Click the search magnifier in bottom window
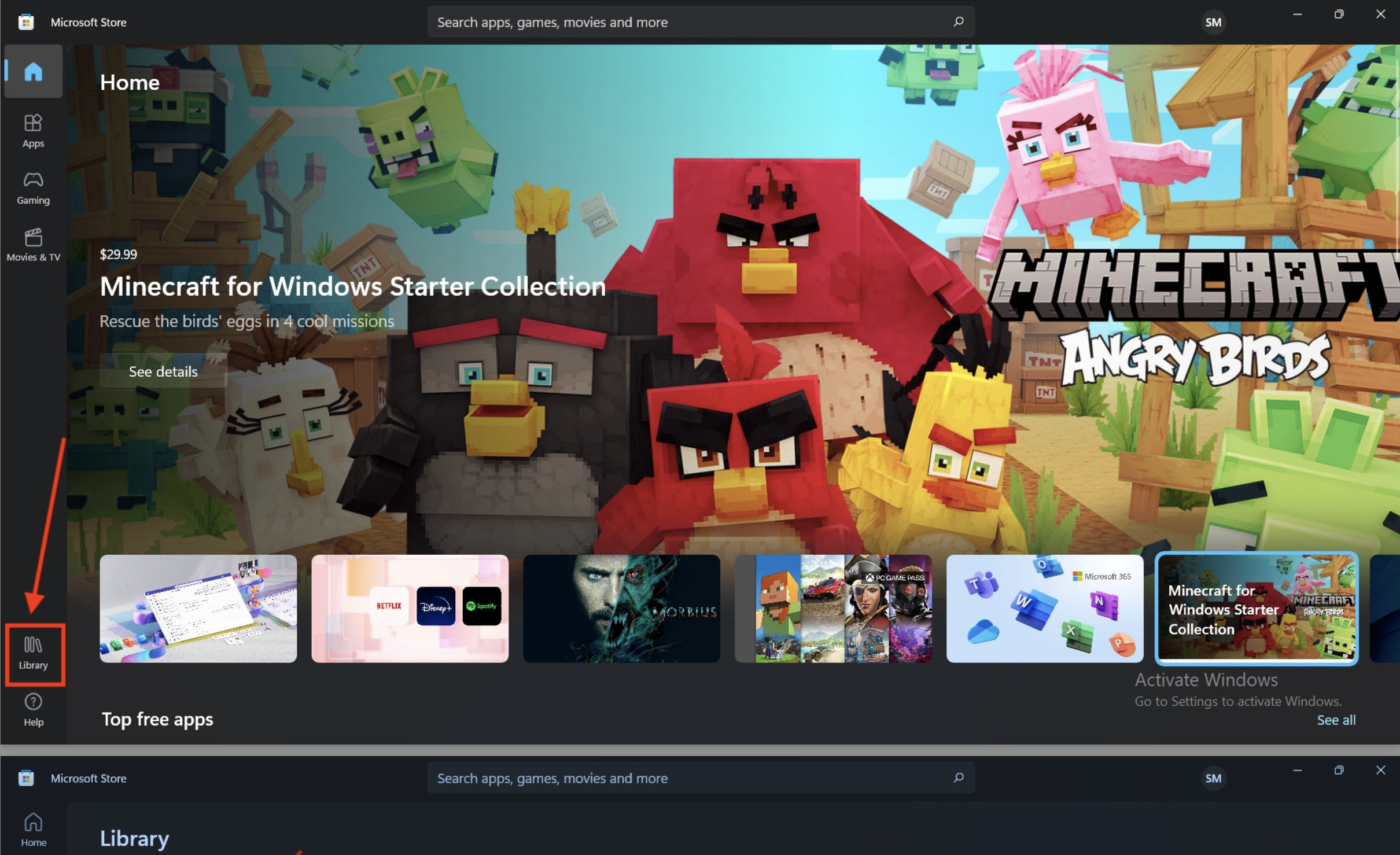Image resolution: width=1400 pixels, height=855 pixels. (959, 778)
